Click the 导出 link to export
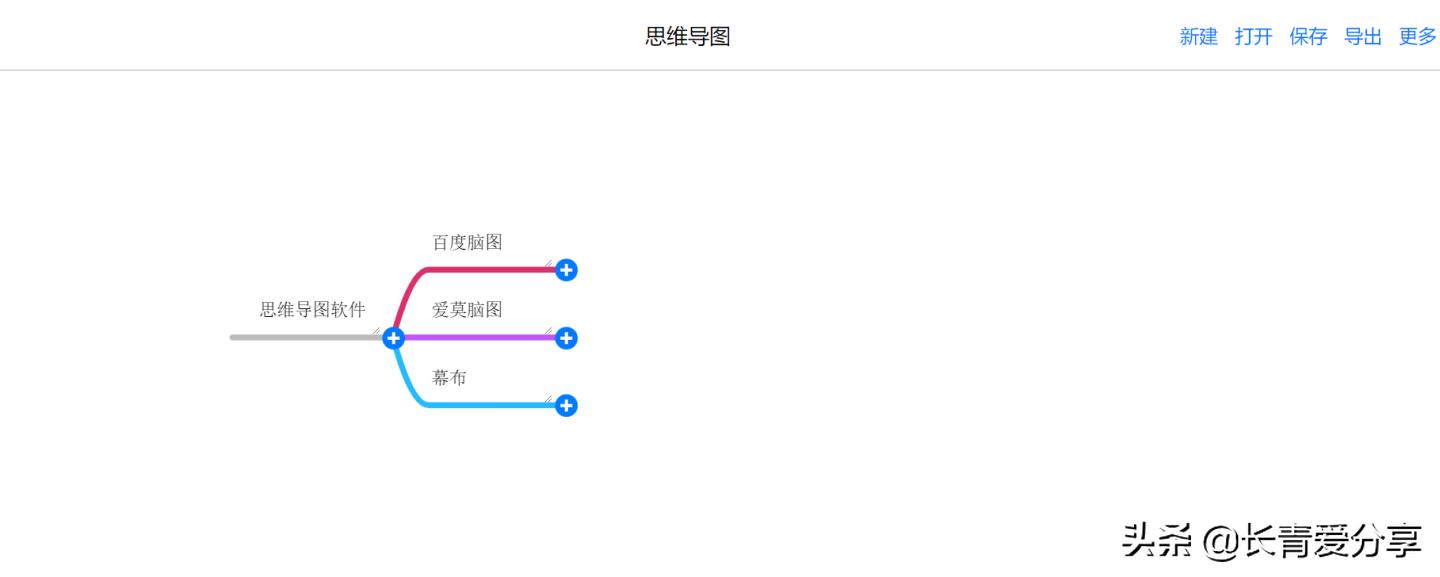Viewport: 1440px width, 577px height. pos(1362,37)
